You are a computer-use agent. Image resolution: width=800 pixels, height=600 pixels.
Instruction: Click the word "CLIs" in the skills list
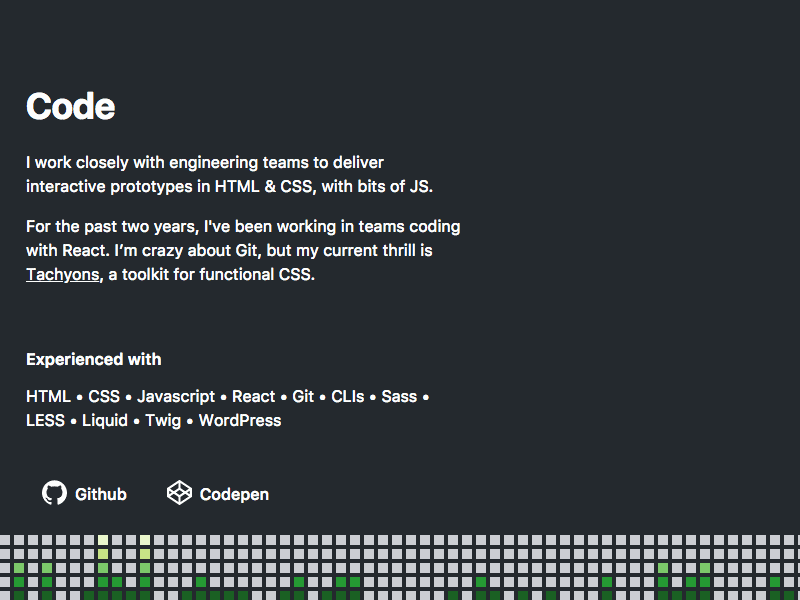347,396
